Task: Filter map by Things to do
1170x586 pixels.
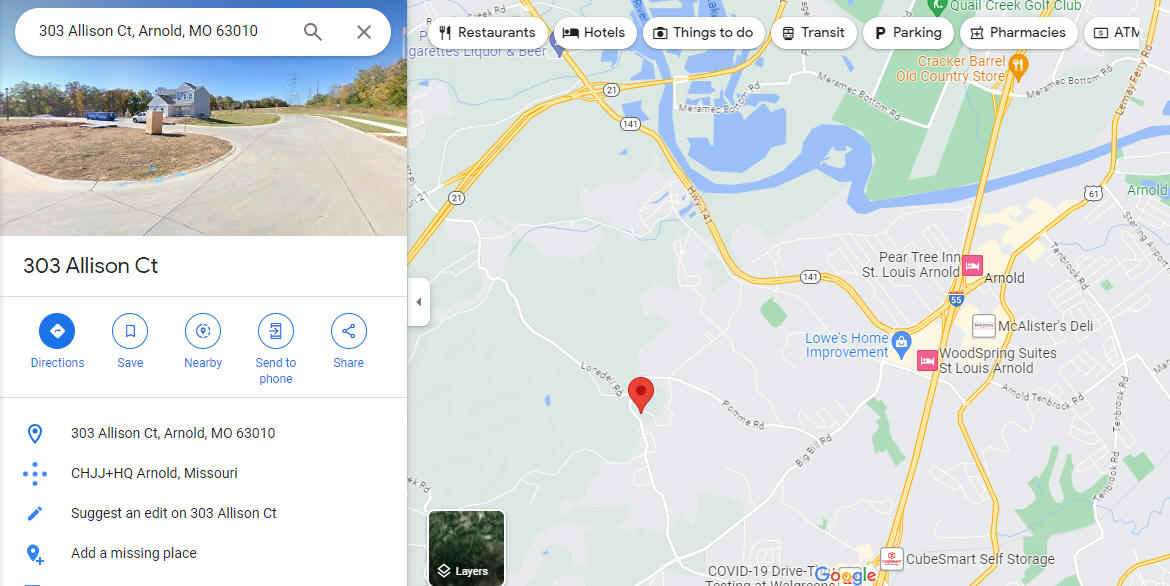Action: pyautogui.click(x=703, y=33)
